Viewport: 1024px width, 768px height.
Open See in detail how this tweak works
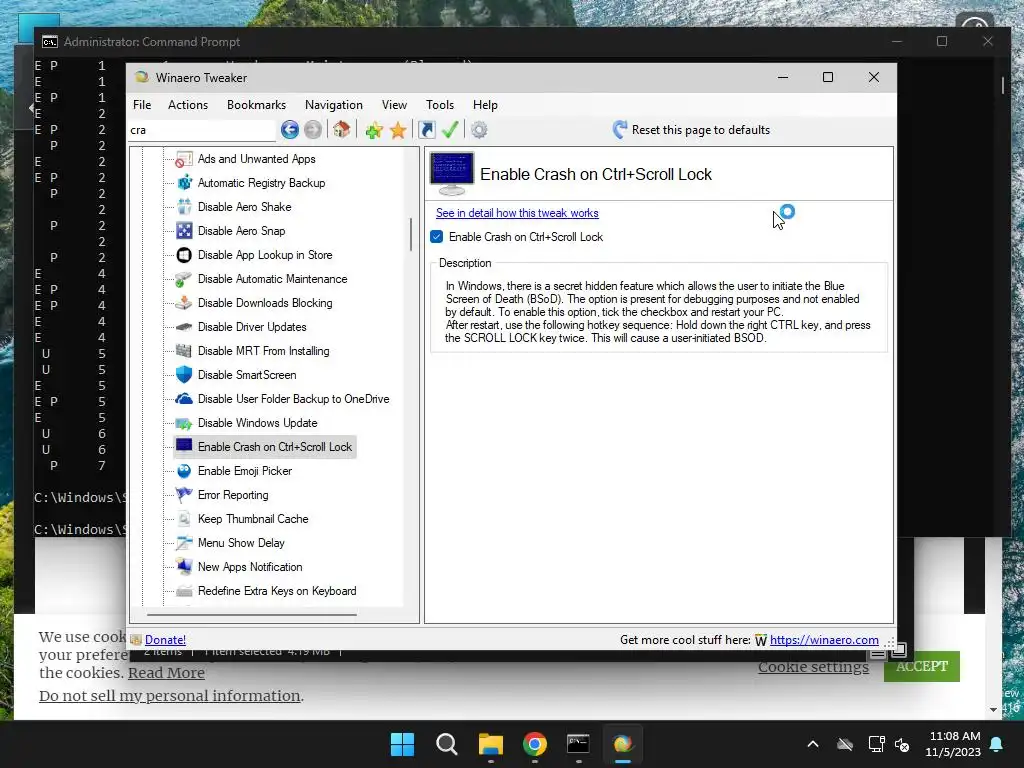(517, 213)
